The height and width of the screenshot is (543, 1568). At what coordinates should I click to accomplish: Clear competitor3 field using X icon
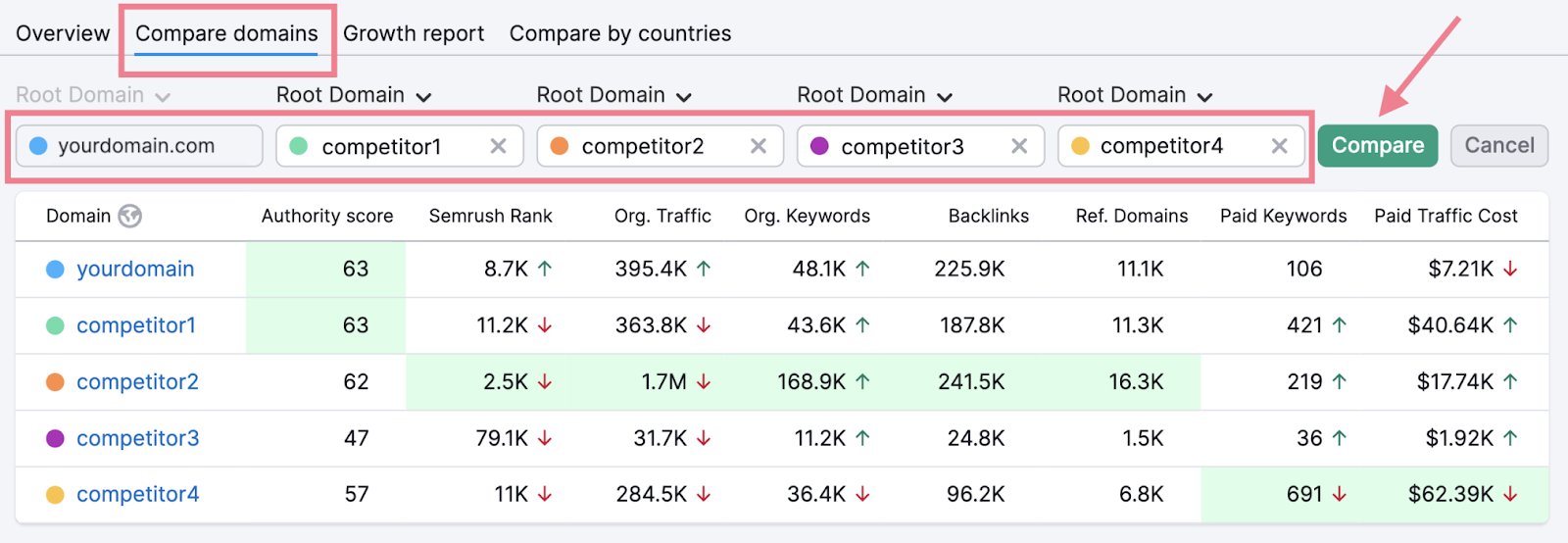click(x=1019, y=146)
